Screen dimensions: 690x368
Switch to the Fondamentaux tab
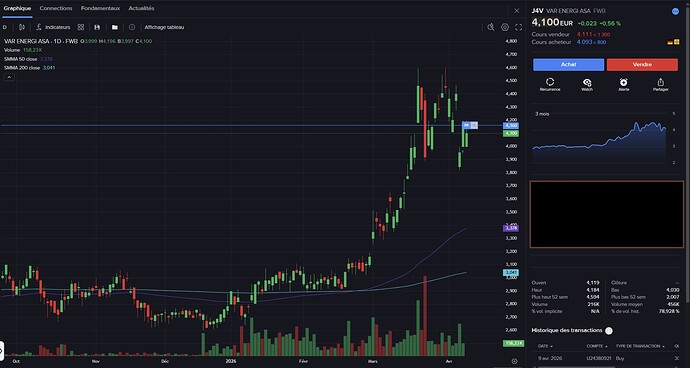(x=100, y=8)
